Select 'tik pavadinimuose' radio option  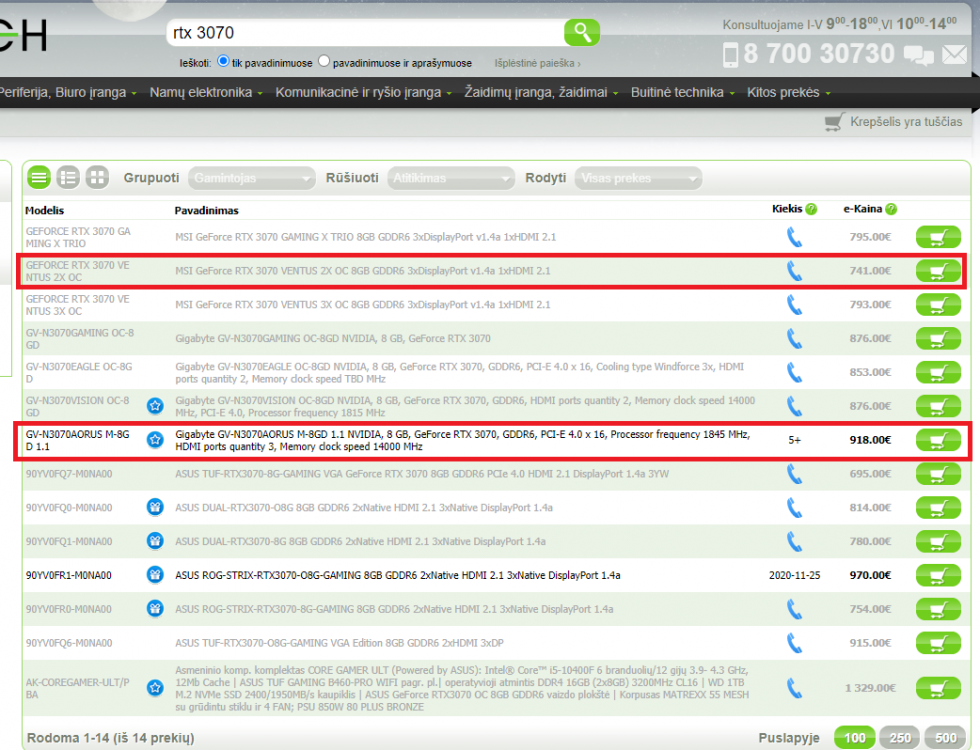[223, 61]
